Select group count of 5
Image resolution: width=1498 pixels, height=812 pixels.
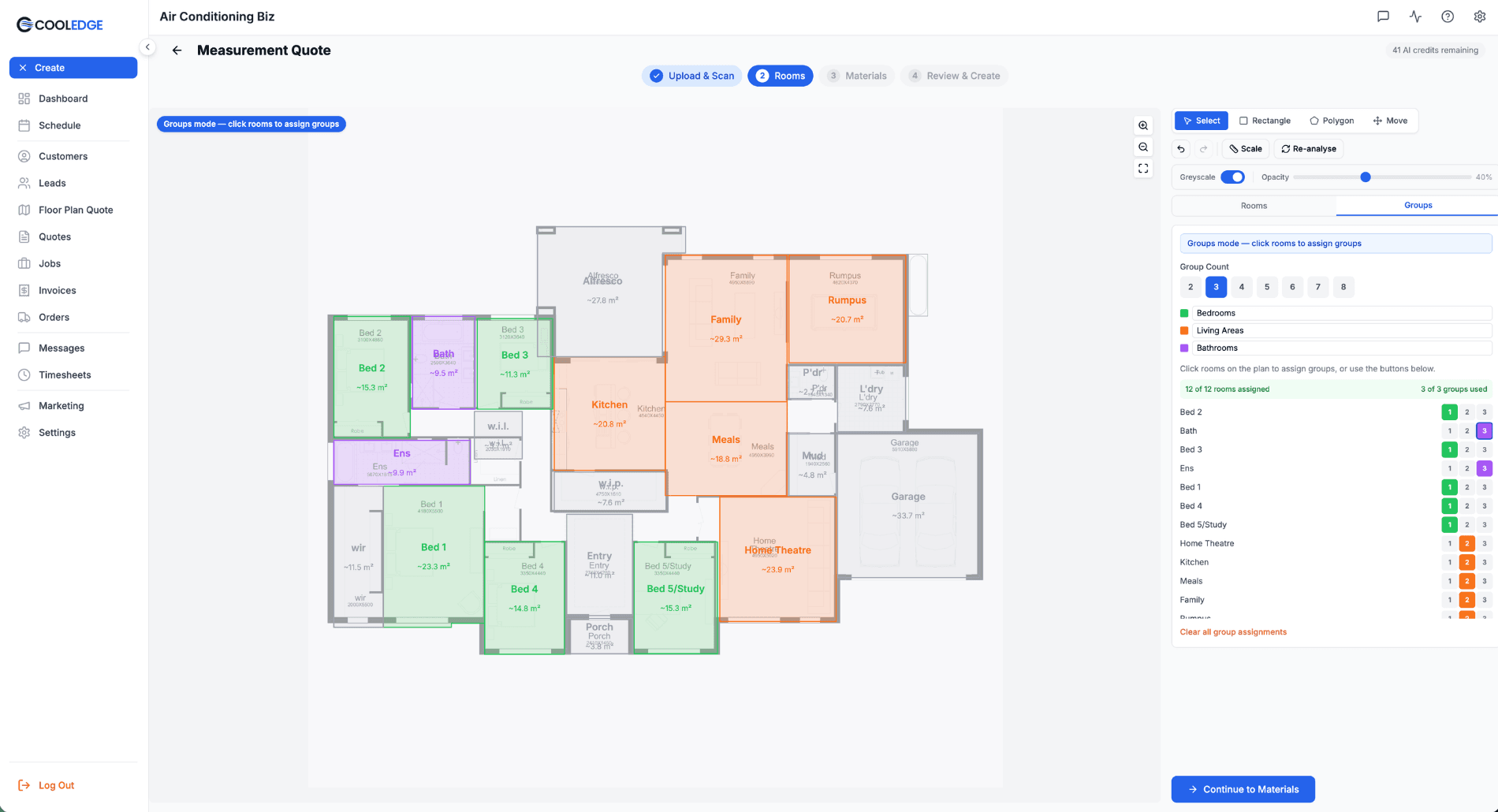click(x=1267, y=287)
